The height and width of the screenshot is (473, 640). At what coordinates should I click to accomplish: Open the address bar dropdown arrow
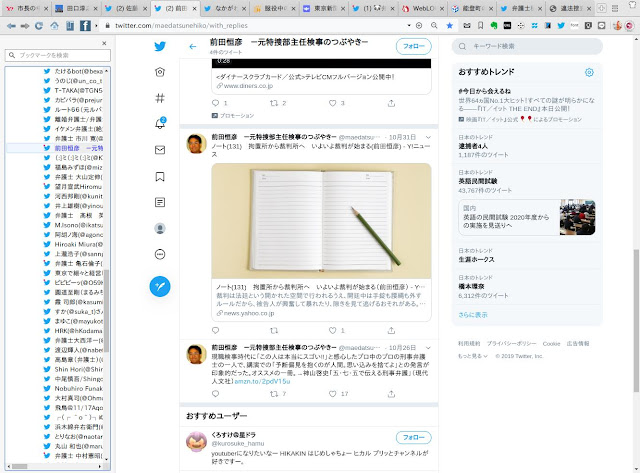tap(409, 25)
